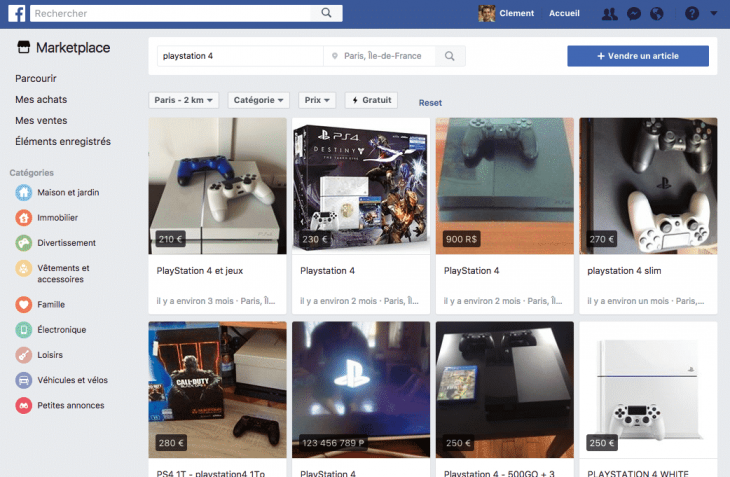Click the top search magnifier icon

pos(326,13)
